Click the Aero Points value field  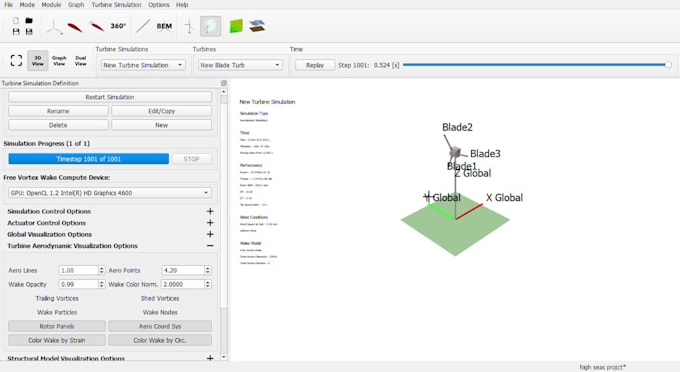point(183,270)
